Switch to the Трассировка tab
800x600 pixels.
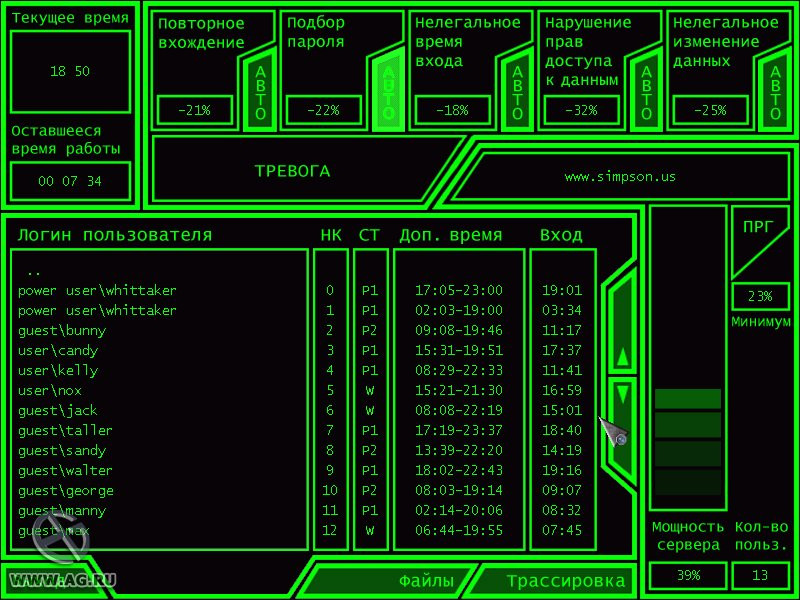[556, 581]
